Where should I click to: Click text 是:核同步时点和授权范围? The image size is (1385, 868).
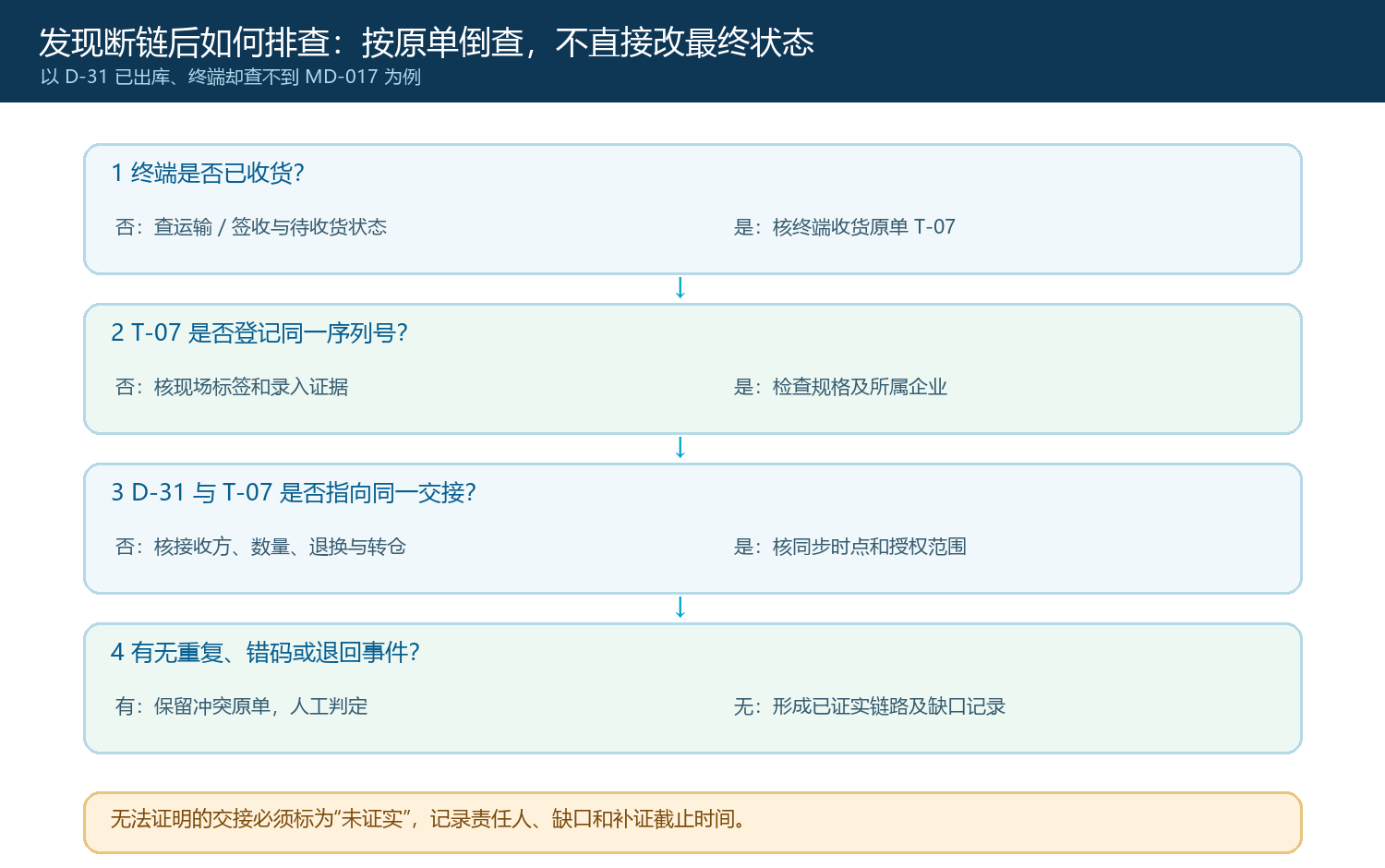point(850,547)
